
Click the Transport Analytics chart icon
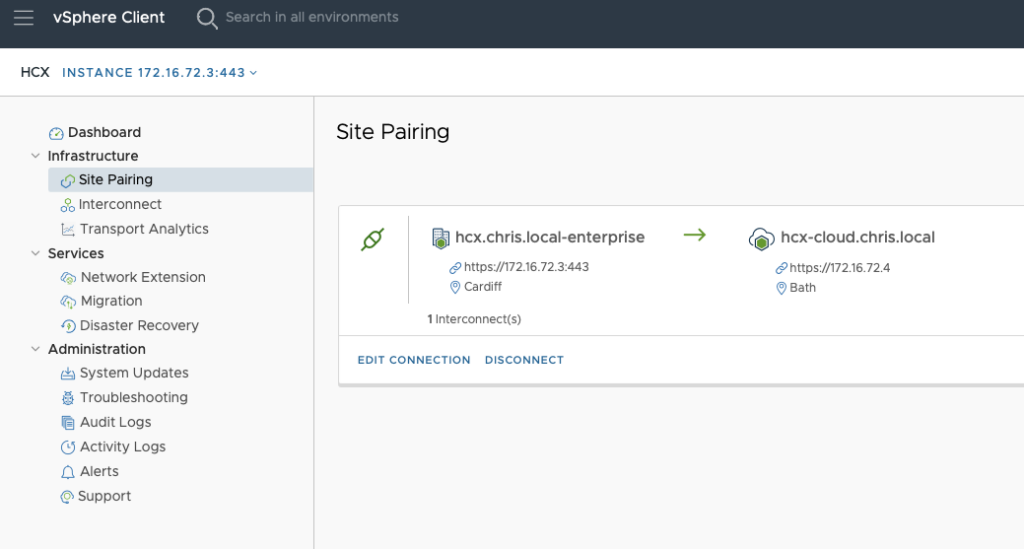click(x=67, y=230)
